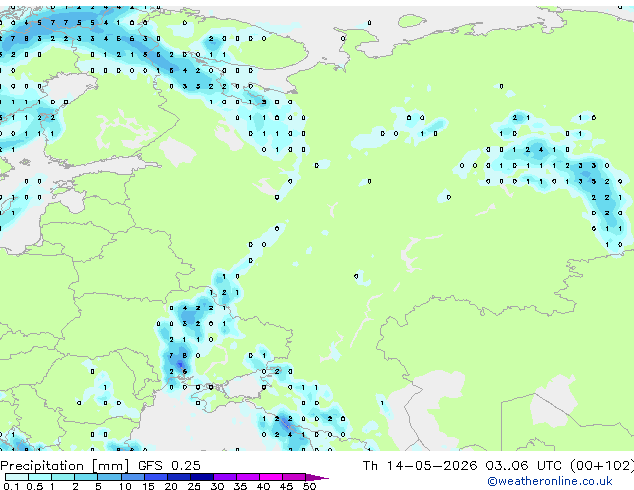
Task: Click the legend label "0.1"
Action: point(11,486)
